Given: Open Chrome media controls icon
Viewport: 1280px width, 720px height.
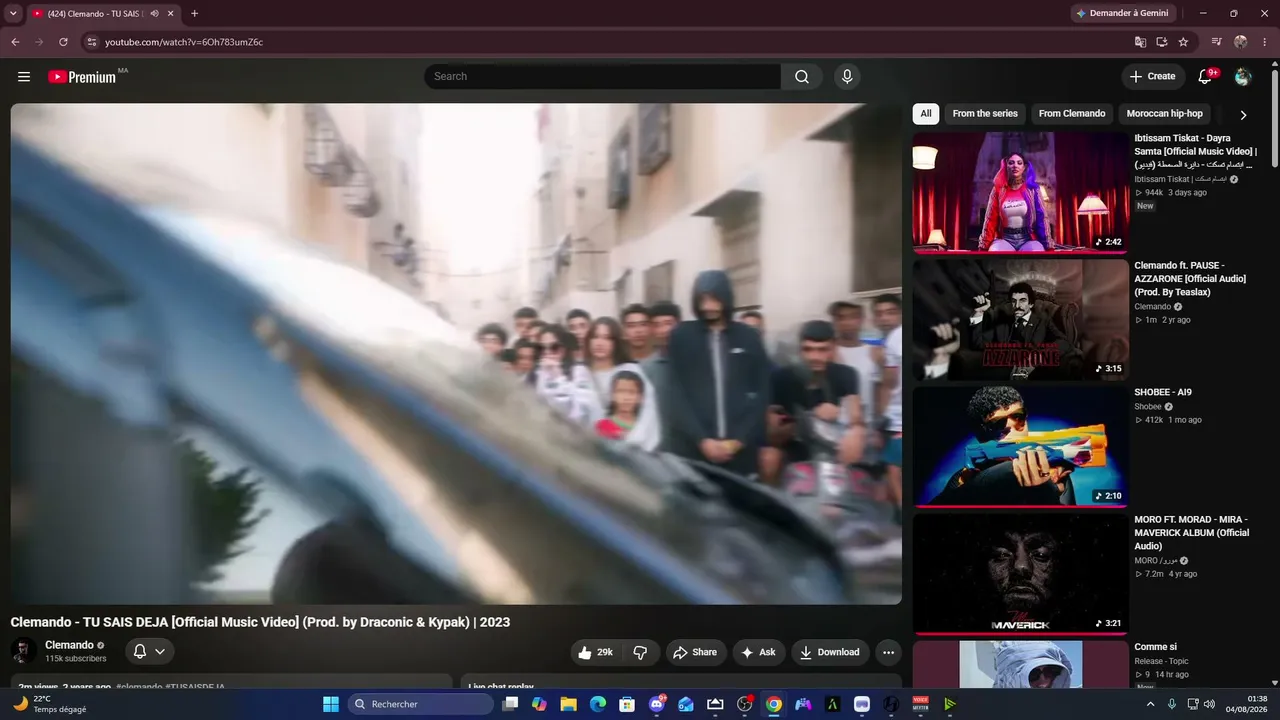Looking at the screenshot, I should 1216,42.
